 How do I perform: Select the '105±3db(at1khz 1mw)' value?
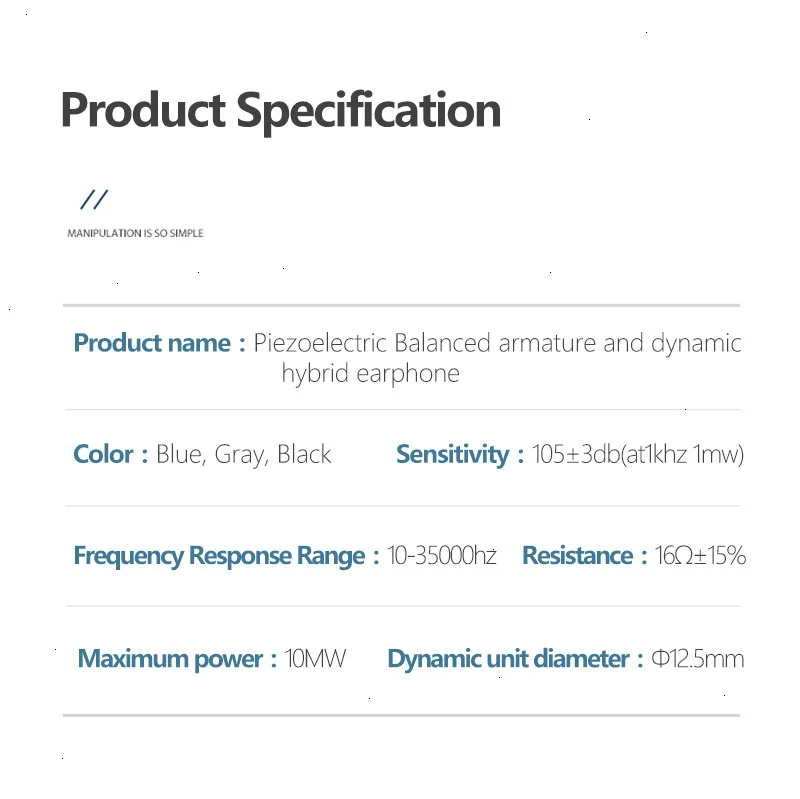coord(638,454)
